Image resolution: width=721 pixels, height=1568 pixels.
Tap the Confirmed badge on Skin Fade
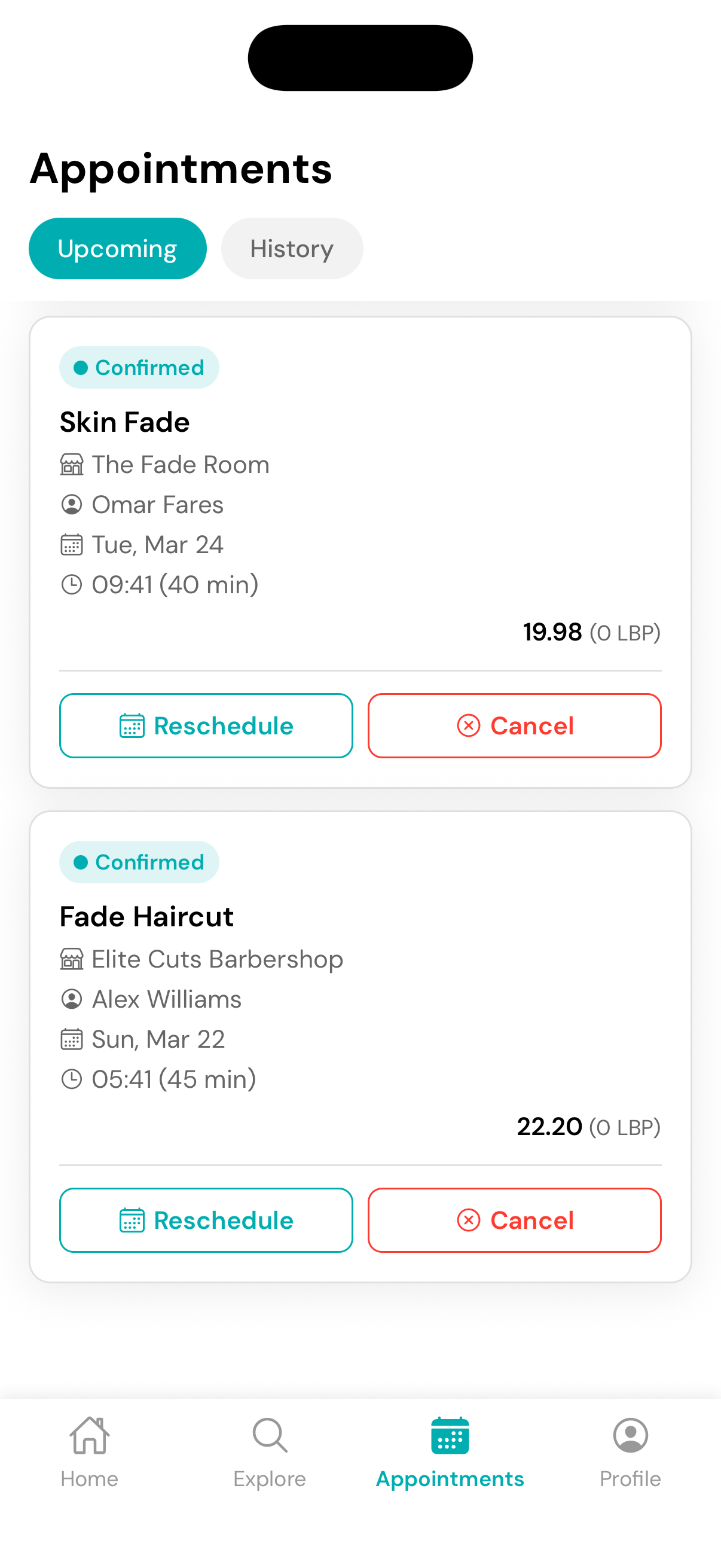pyautogui.click(x=139, y=368)
